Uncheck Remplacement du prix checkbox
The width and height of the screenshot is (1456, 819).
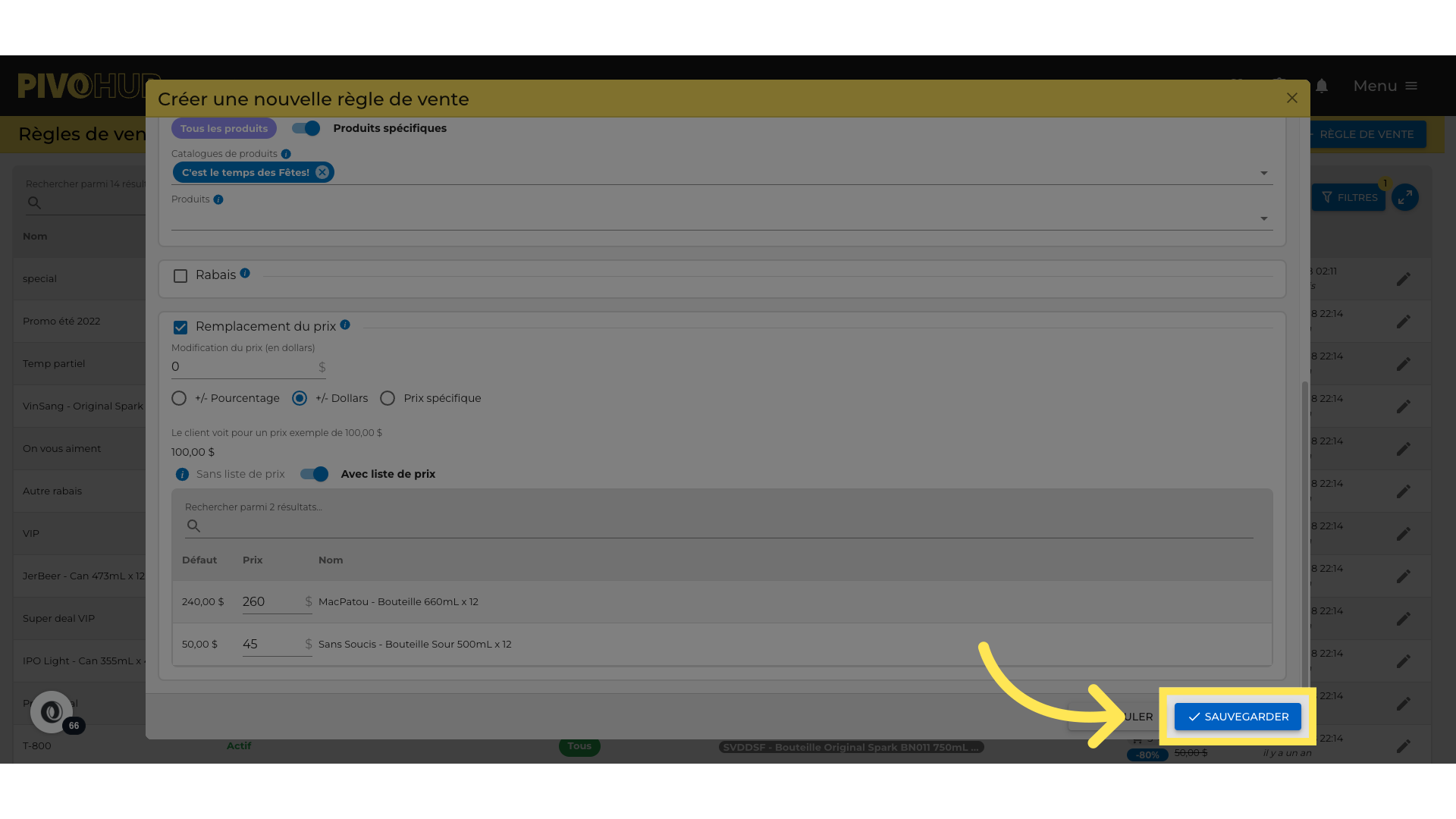click(180, 328)
